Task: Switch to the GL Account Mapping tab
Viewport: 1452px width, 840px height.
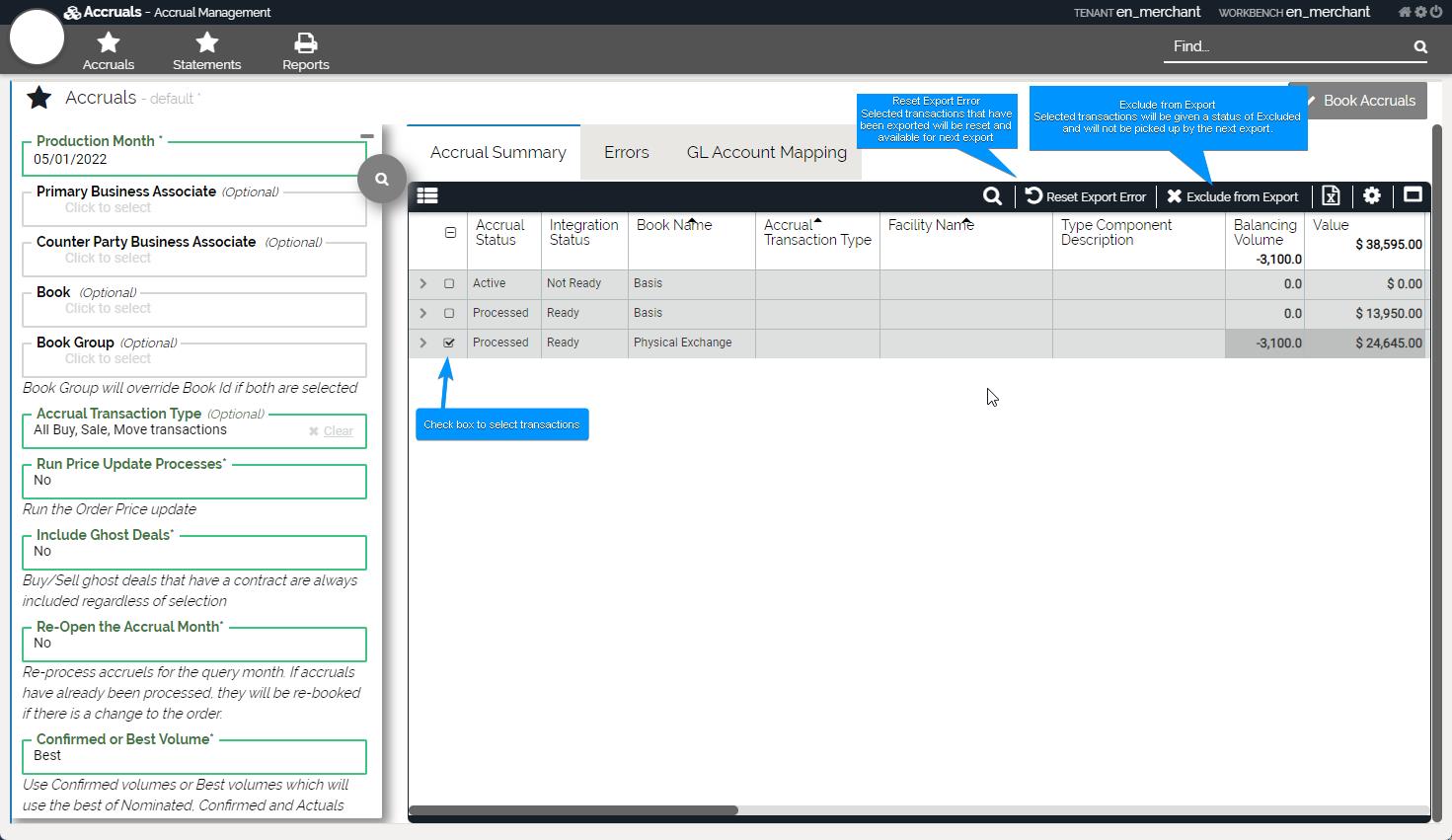Action: (766, 153)
